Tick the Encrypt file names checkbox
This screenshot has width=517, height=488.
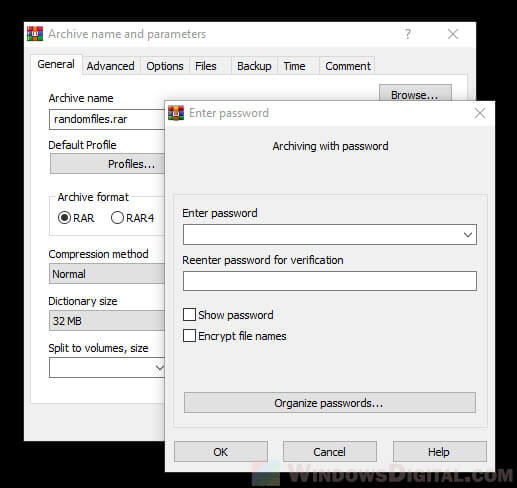click(189, 336)
